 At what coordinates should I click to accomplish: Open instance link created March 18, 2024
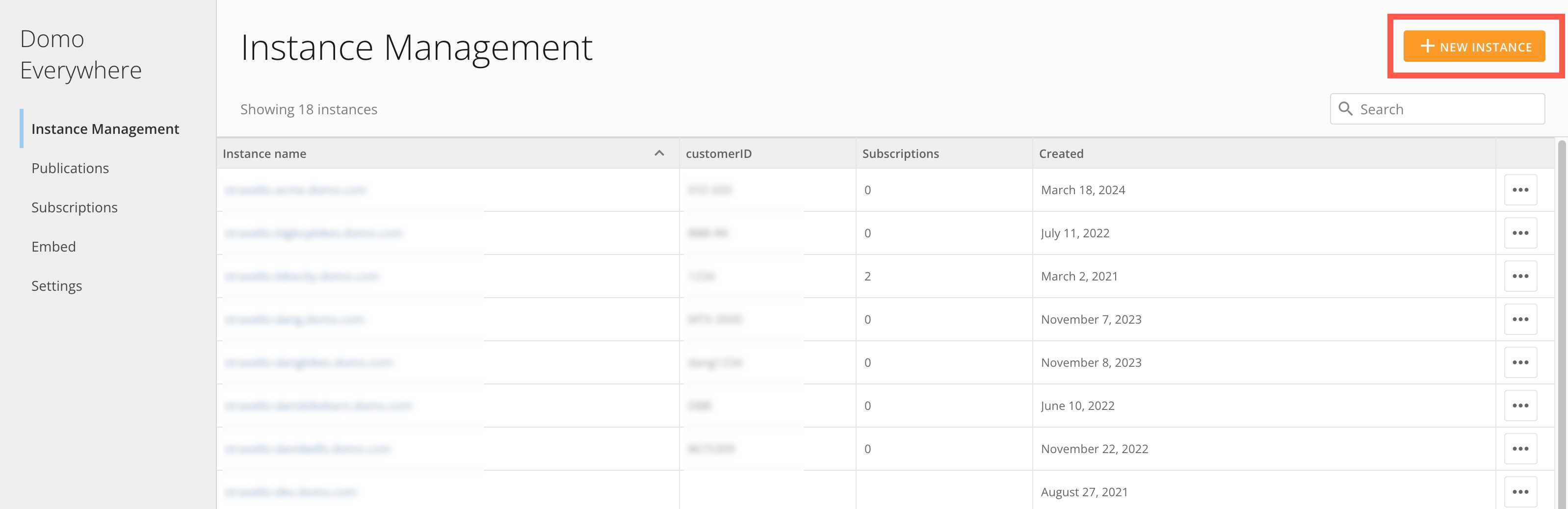pos(295,190)
